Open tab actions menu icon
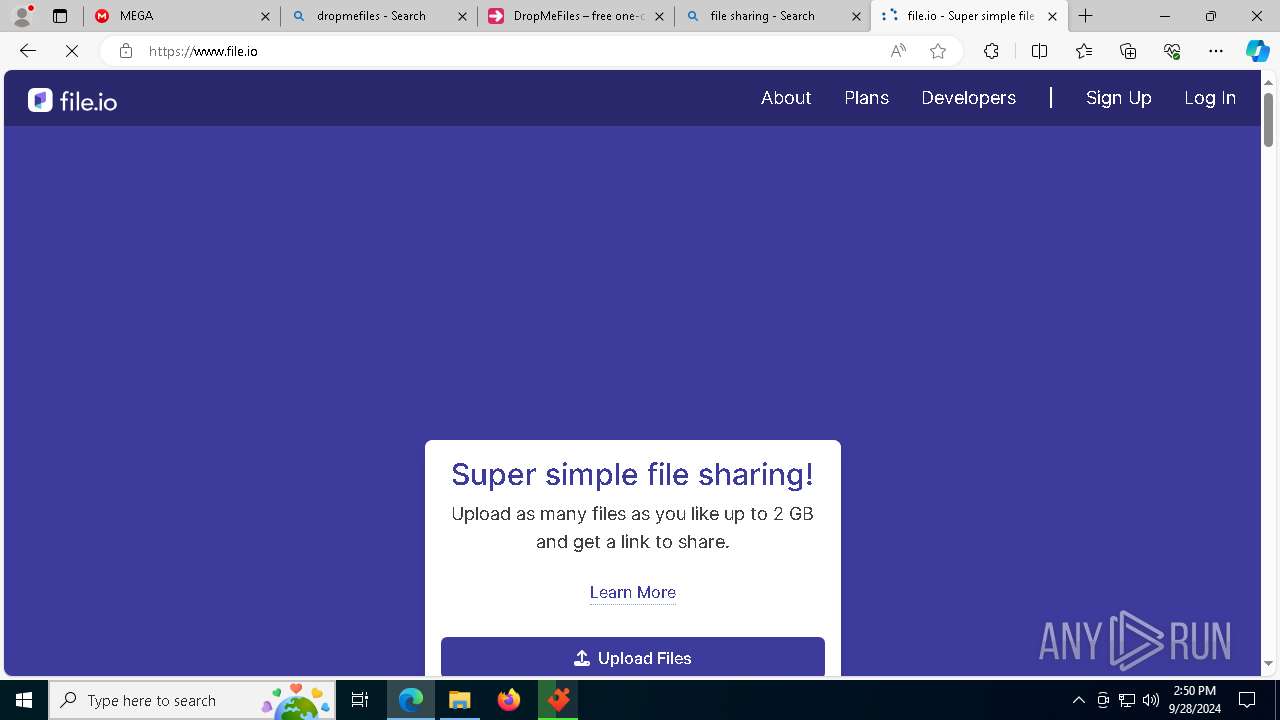 coord(60,16)
